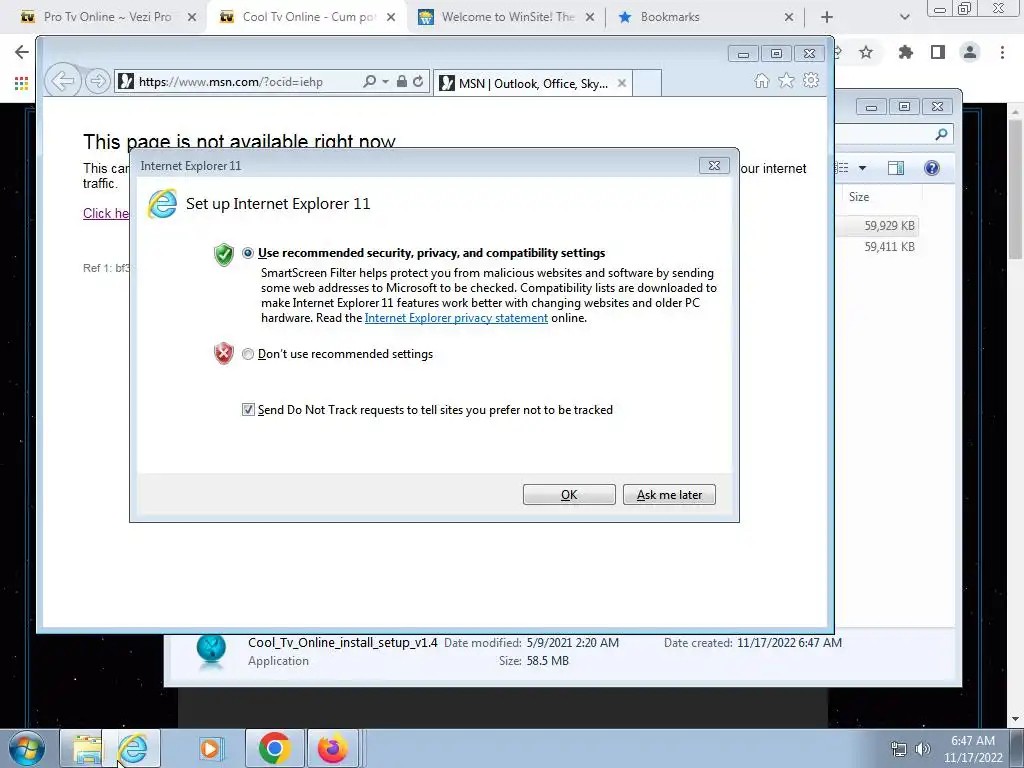Close the MSN tab in Internet Explorer
This screenshot has height=768, width=1024.
tap(622, 83)
